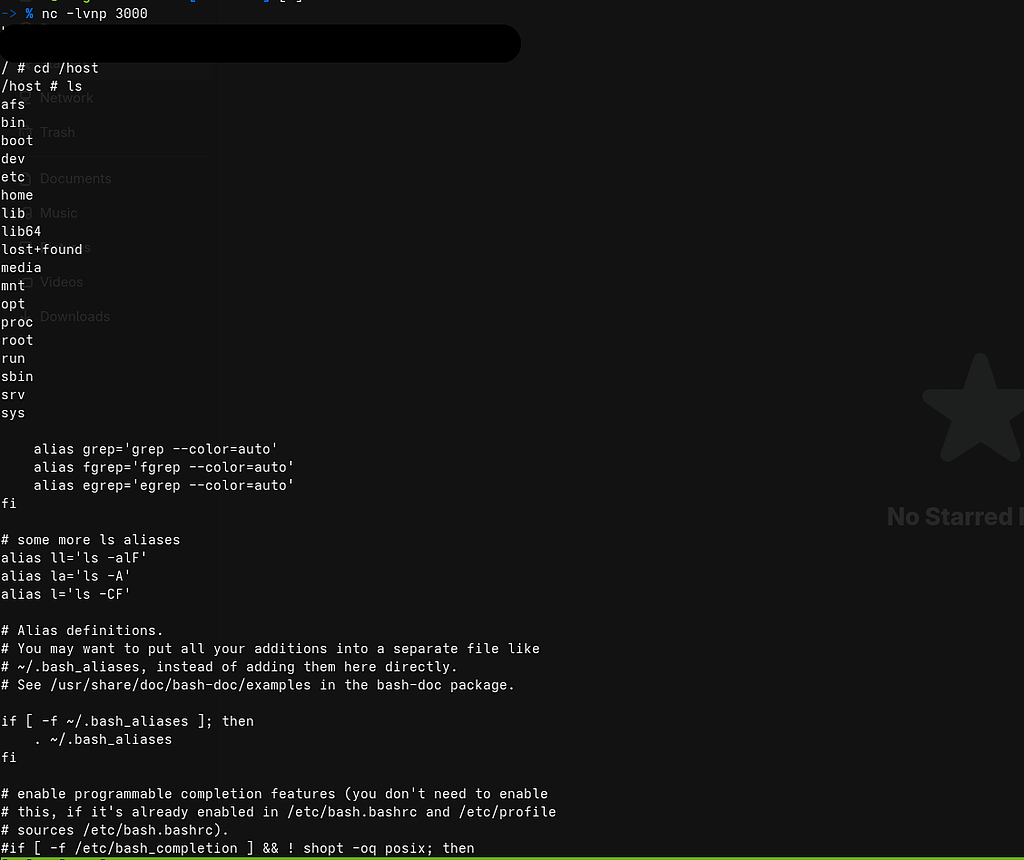Click the Documents folder icon in the sidebar
Viewport: 1024px width, 860px height.
[26, 179]
